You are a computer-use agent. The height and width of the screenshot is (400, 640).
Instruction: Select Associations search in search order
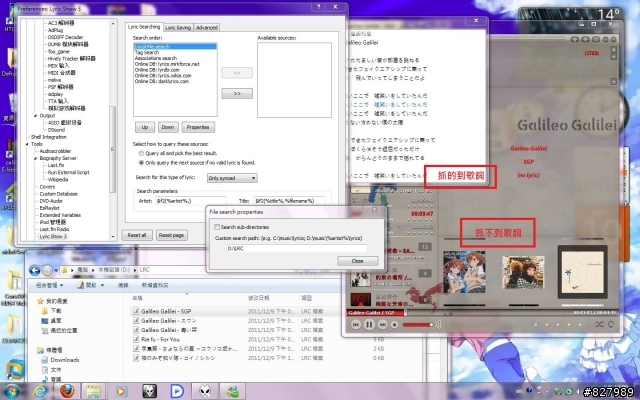(156, 58)
